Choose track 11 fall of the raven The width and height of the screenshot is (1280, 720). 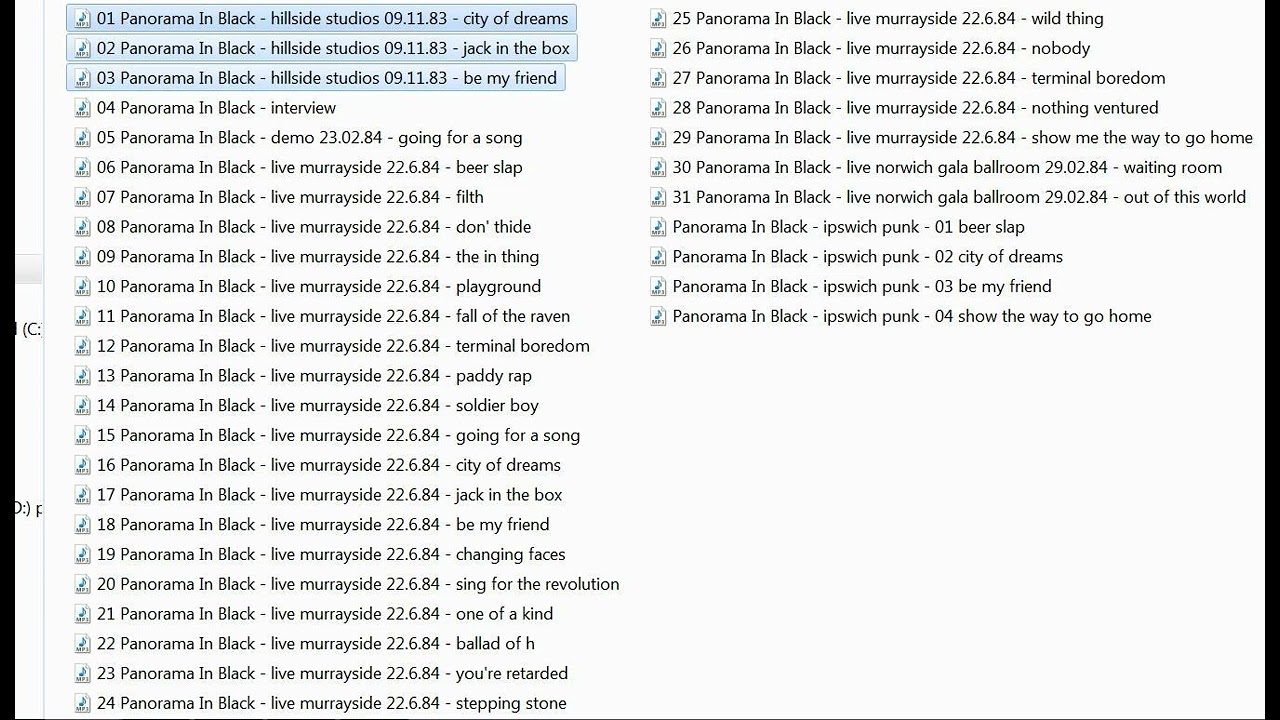coord(333,316)
